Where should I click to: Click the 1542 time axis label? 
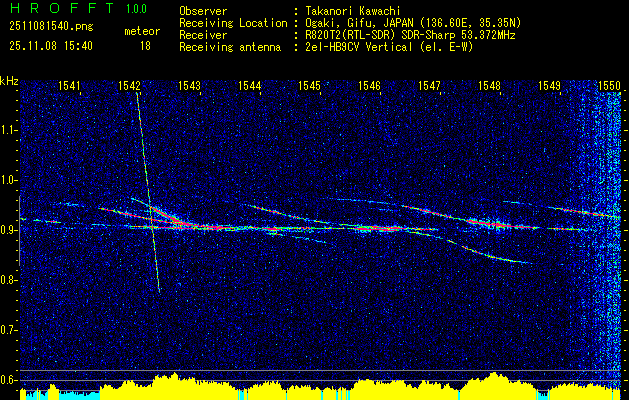(129, 85)
